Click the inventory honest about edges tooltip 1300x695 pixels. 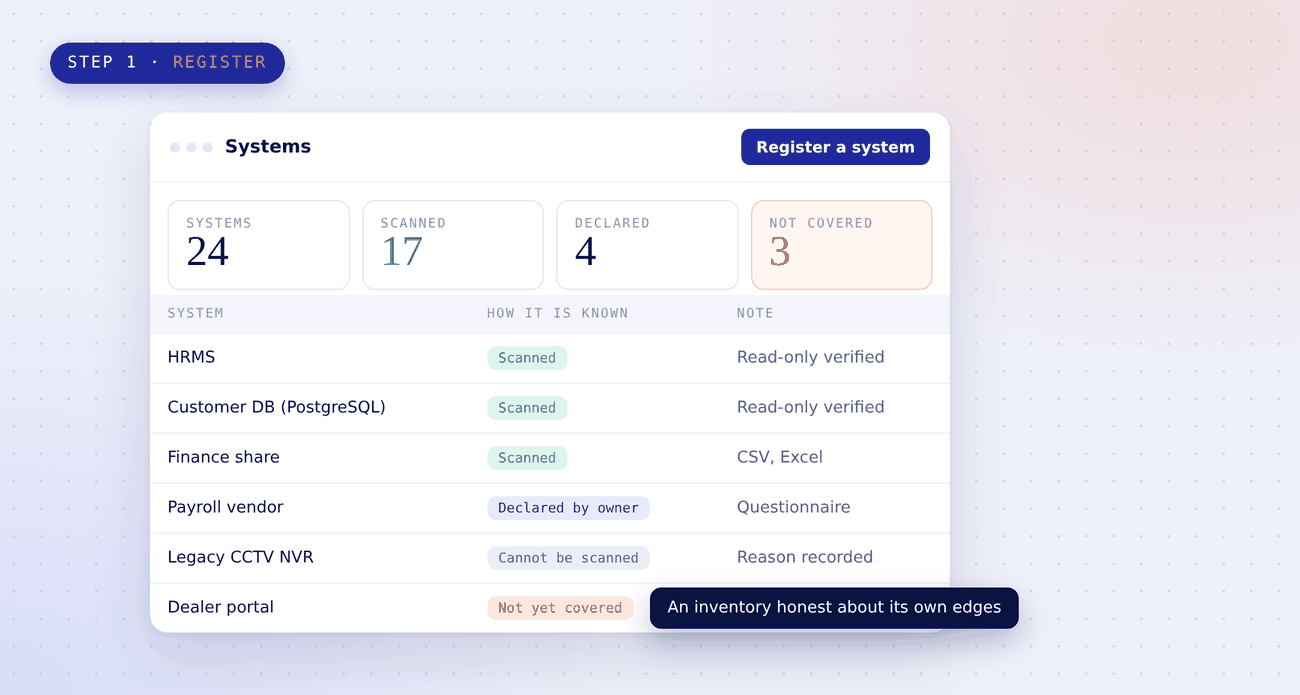tap(834, 607)
